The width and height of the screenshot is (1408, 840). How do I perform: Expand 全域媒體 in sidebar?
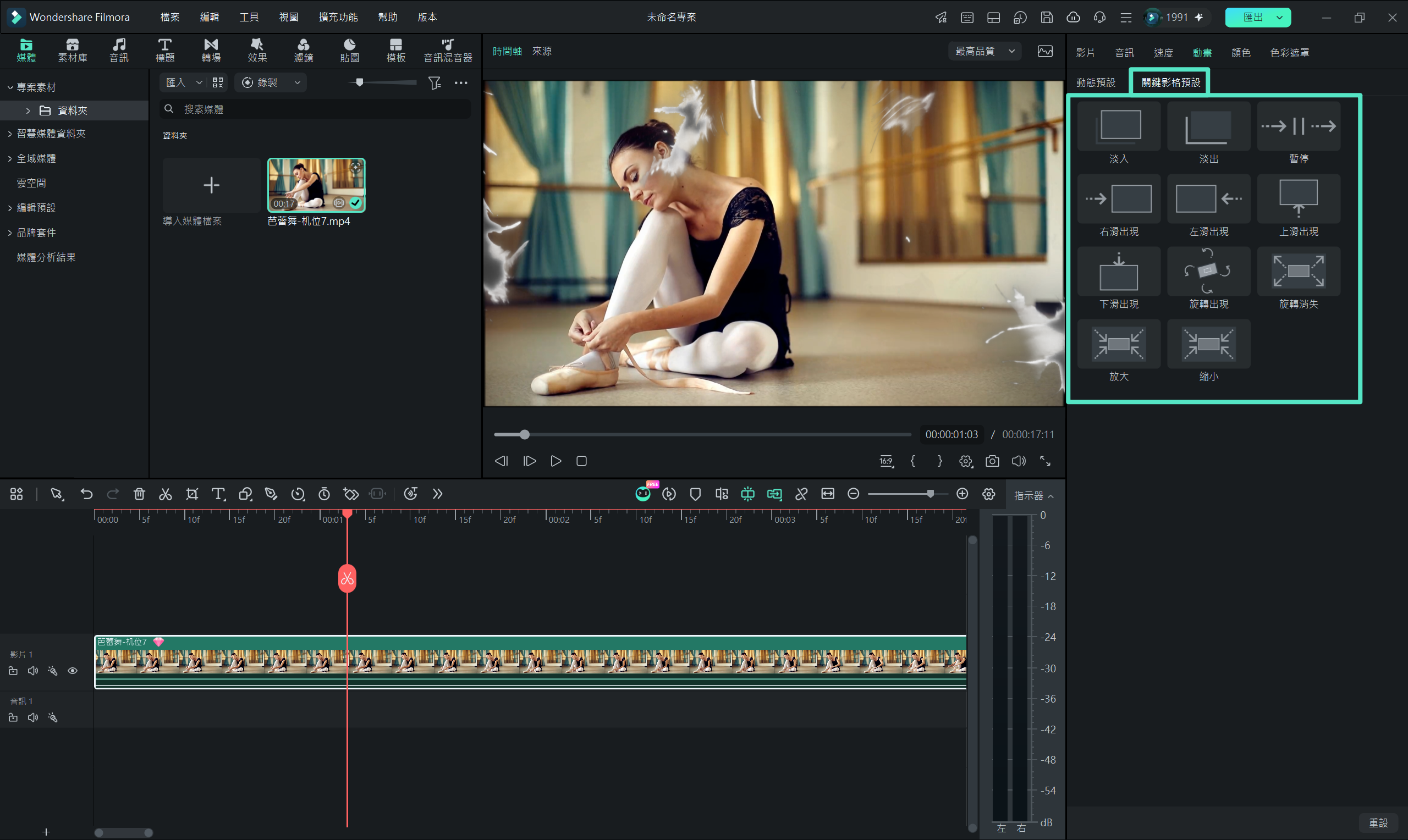[x=9, y=158]
